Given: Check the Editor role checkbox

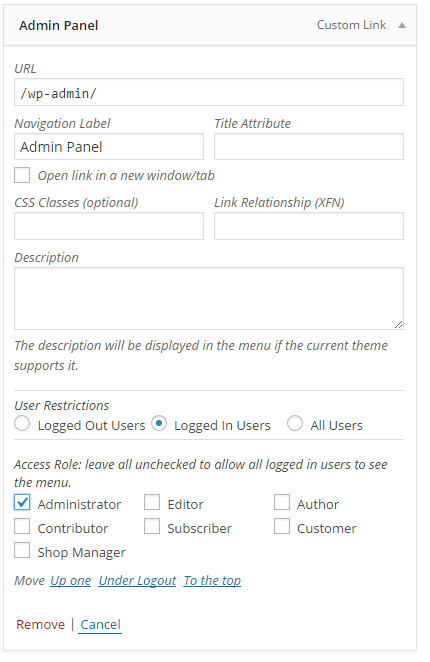Looking at the screenshot, I should pos(152,502).
